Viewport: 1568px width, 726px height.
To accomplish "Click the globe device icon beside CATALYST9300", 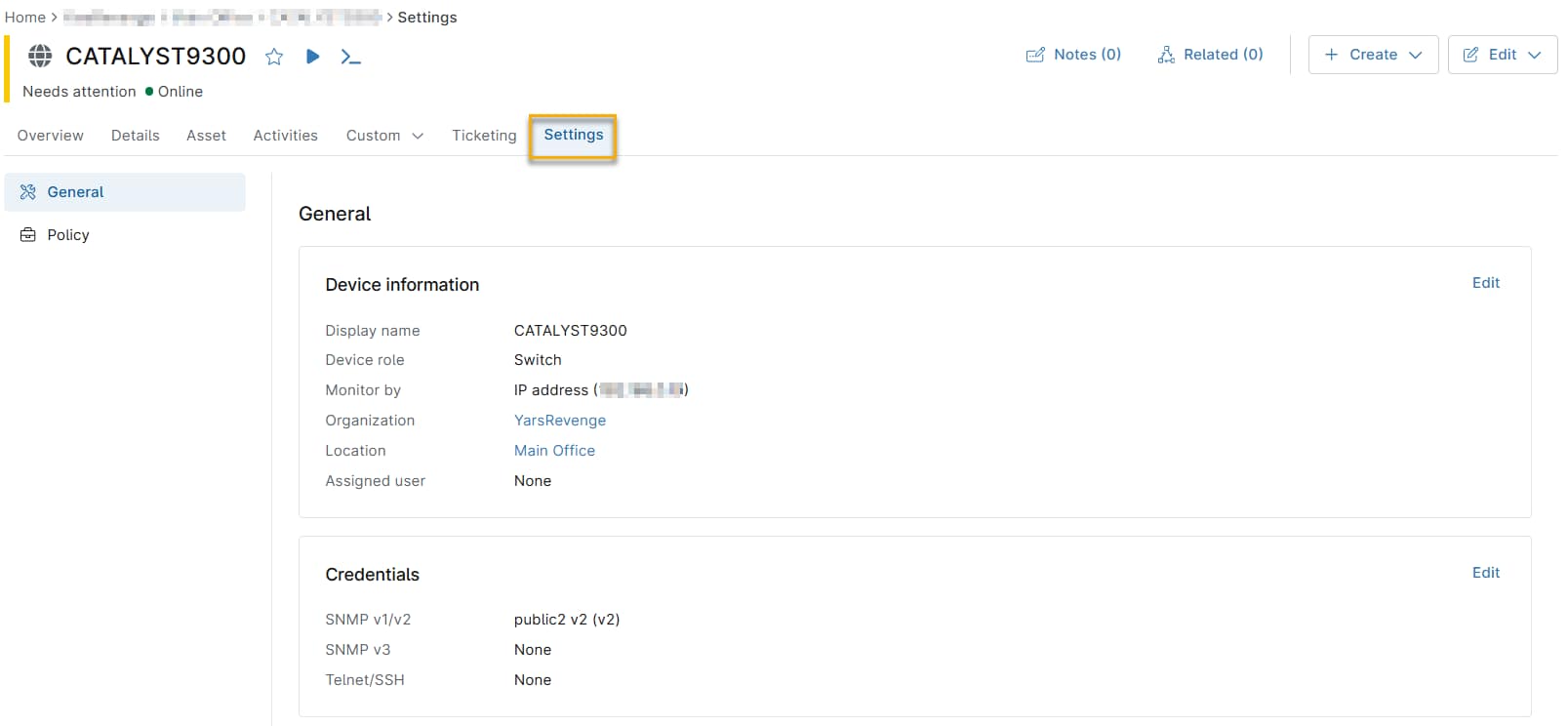I will [40, 57].
